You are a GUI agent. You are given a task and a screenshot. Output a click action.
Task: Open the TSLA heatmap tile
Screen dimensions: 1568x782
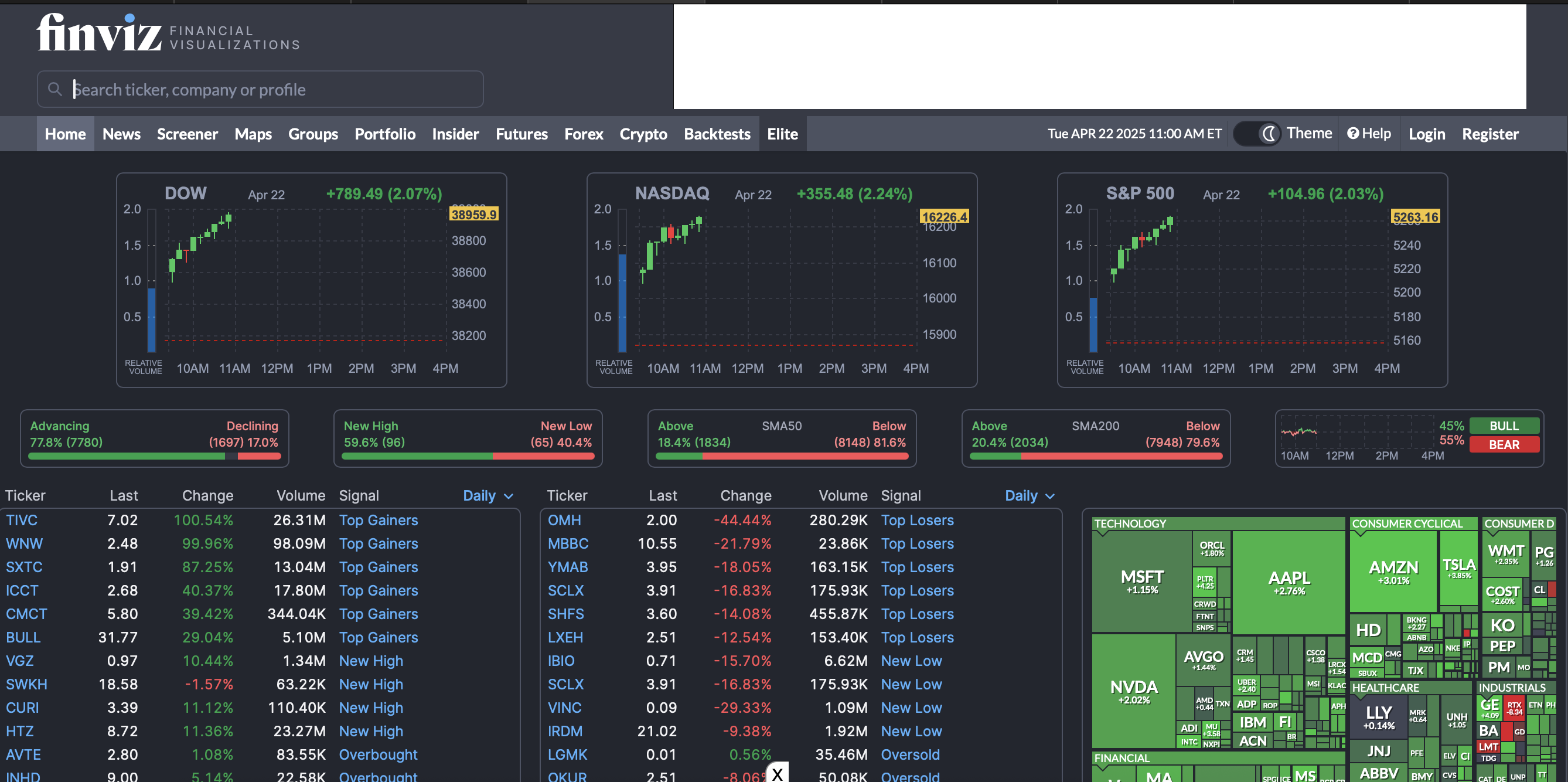coord(1459,567)
